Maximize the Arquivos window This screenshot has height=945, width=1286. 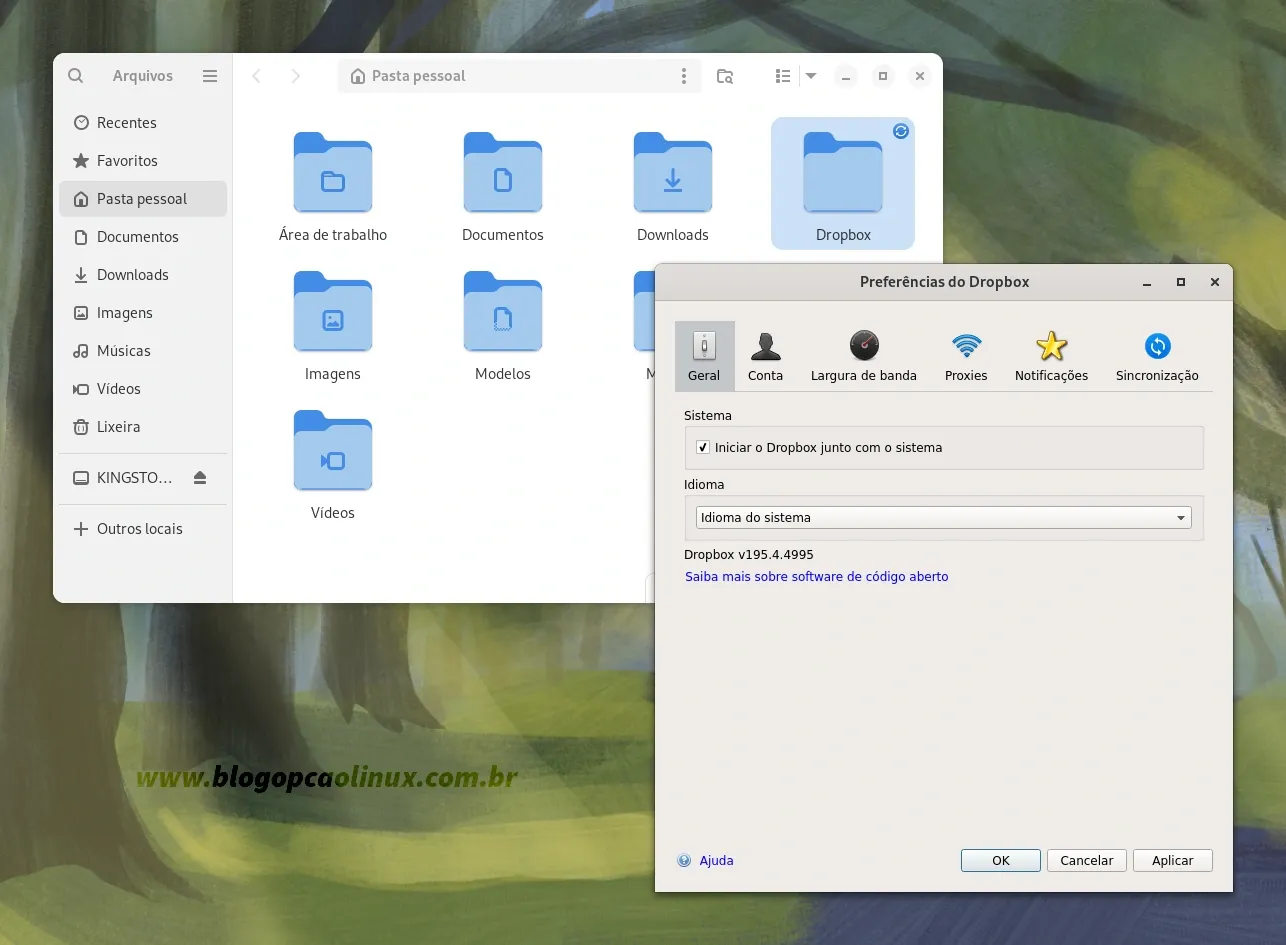(883, 76)
